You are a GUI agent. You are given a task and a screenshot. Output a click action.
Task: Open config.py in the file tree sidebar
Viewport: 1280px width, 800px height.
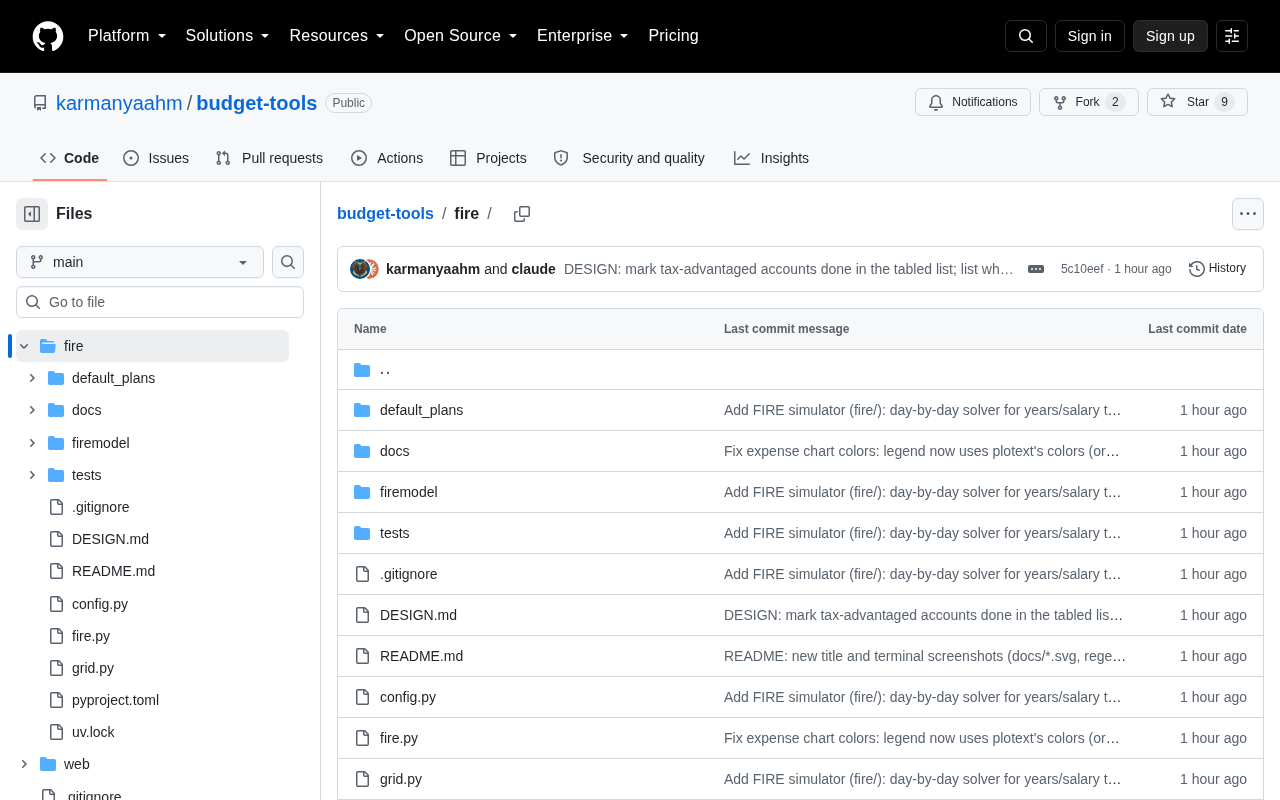tap(100, 604)
